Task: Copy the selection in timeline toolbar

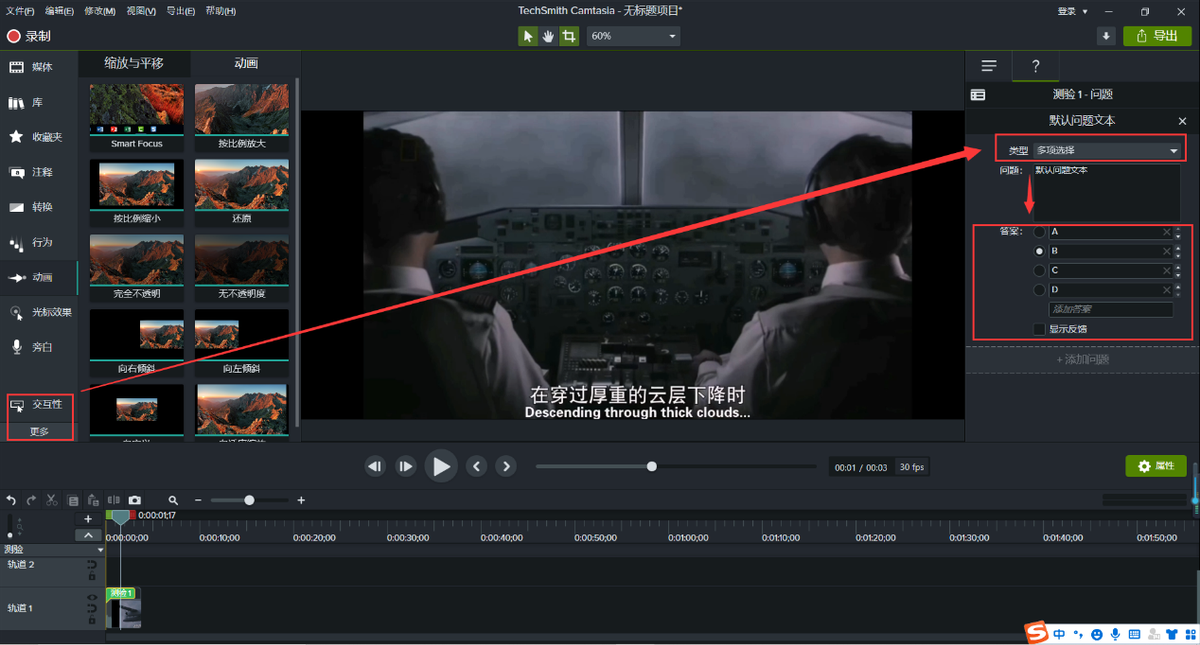Action: (x=73, y=500)
